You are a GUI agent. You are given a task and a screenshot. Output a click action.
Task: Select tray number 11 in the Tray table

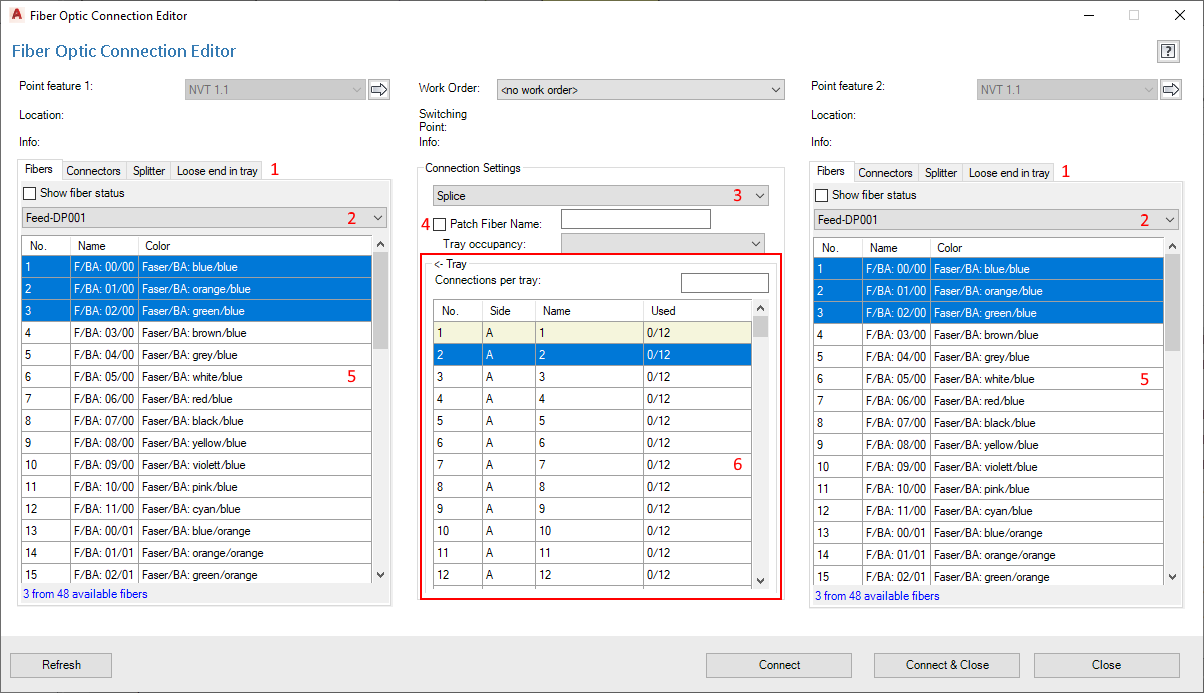[592, 553]
